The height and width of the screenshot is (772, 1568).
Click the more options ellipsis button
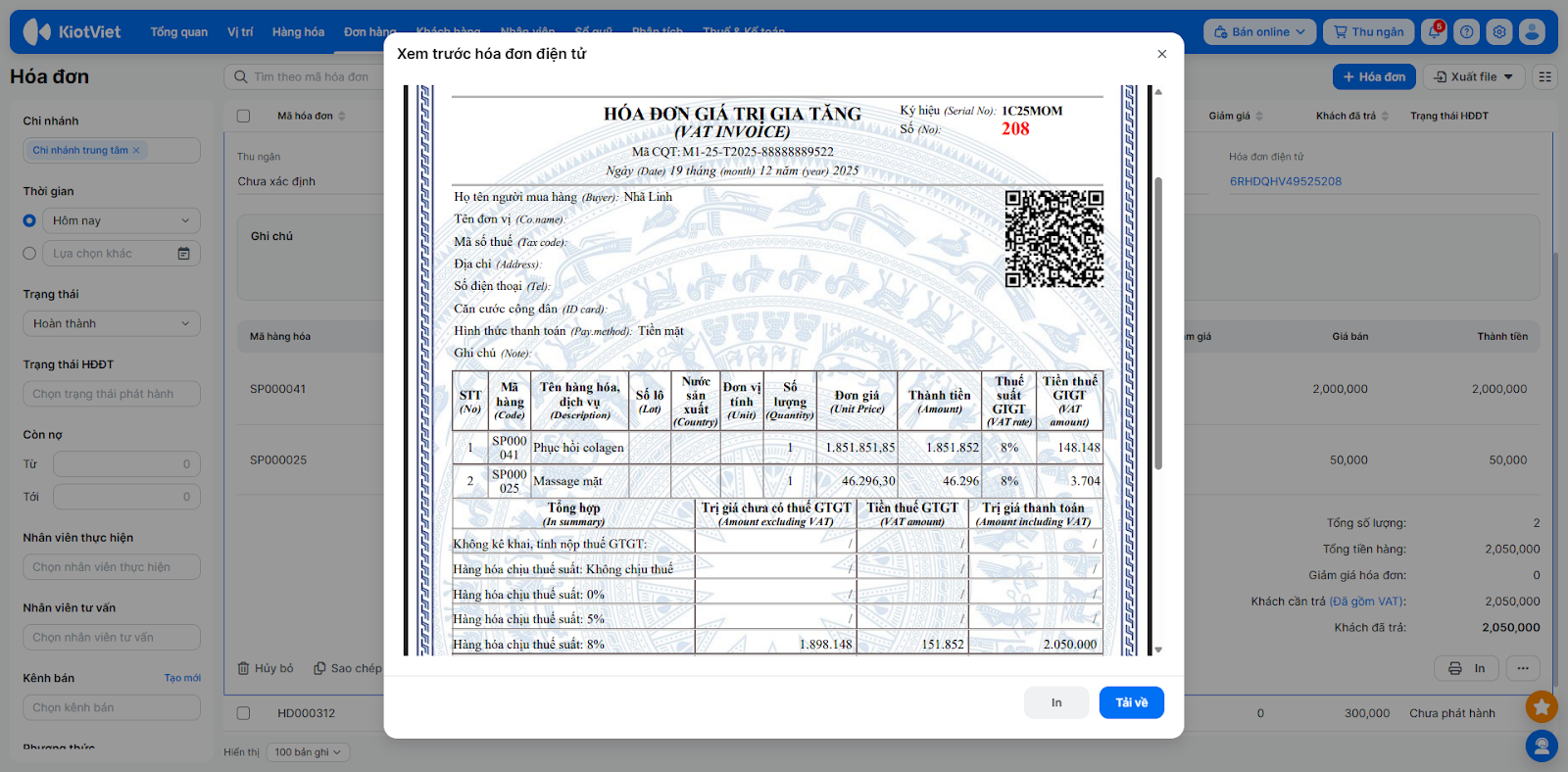tap(1523, 668)
